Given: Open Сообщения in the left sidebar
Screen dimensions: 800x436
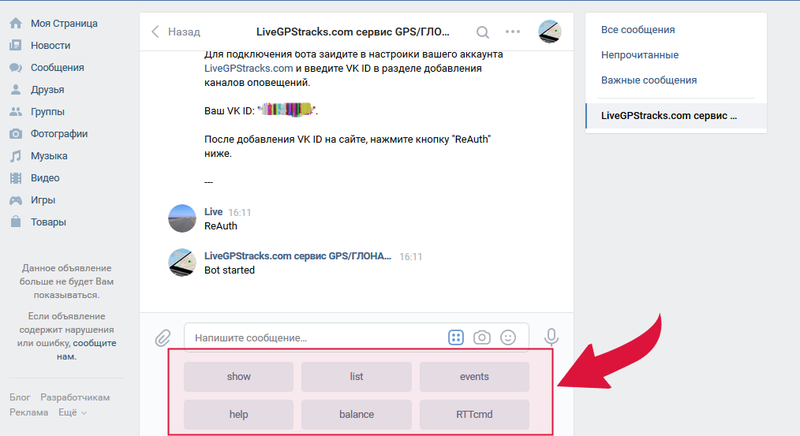Looking at the screenshot, I should click(57, 68).
